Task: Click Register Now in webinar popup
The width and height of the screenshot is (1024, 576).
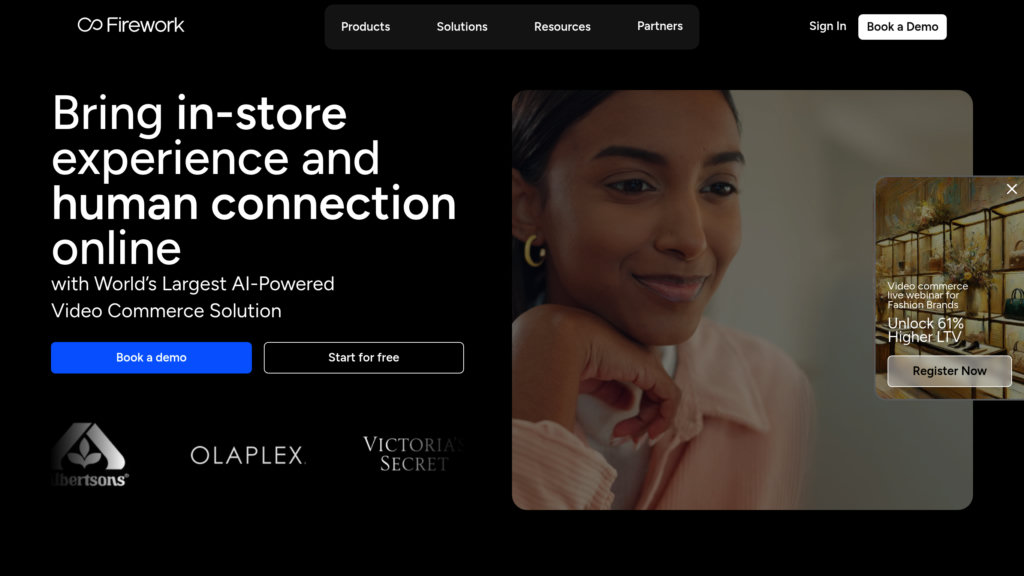Action: [949, 371]
